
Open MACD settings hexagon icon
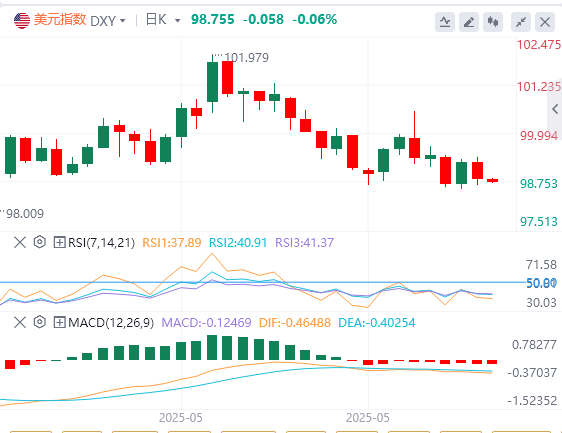pos(40,322)
